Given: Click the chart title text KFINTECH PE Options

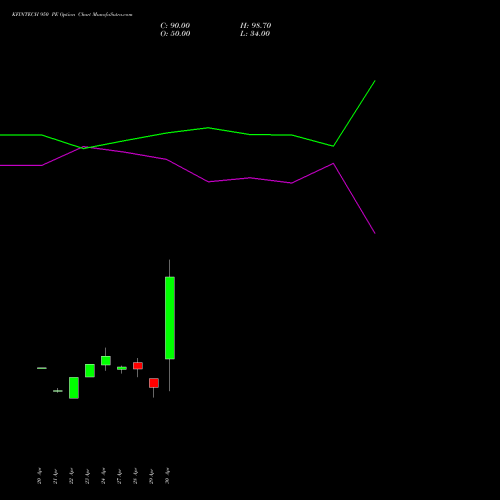Looking at the screenshot, I should click(72, 14).
